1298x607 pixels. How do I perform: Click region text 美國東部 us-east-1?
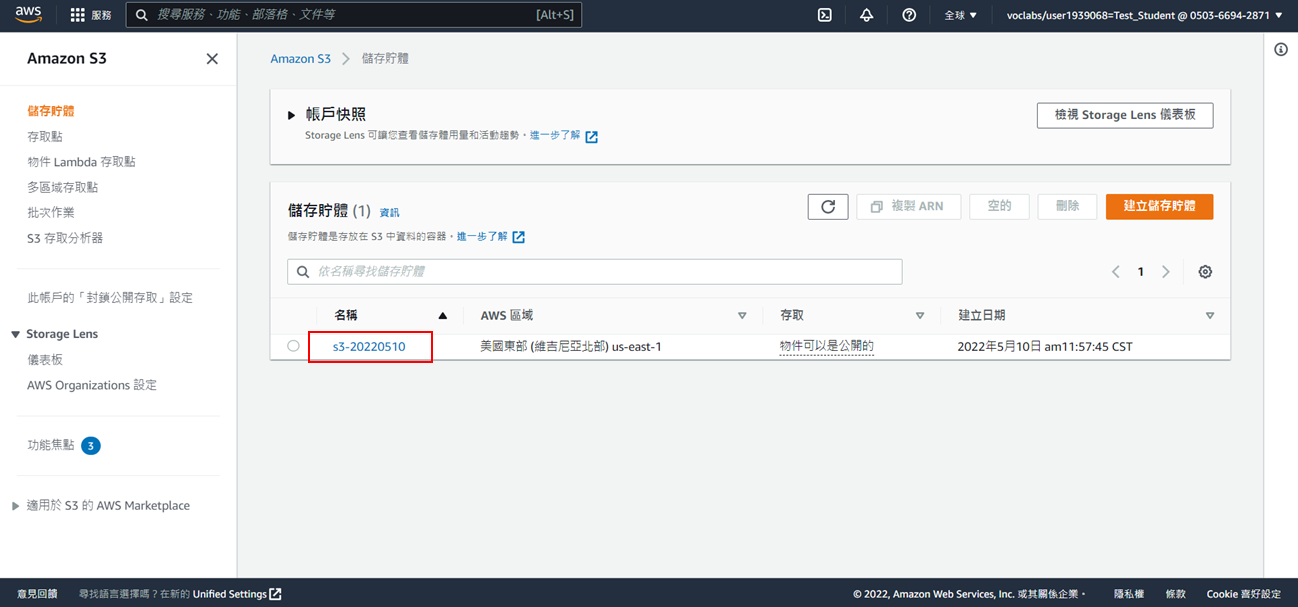tap(571, 347)
